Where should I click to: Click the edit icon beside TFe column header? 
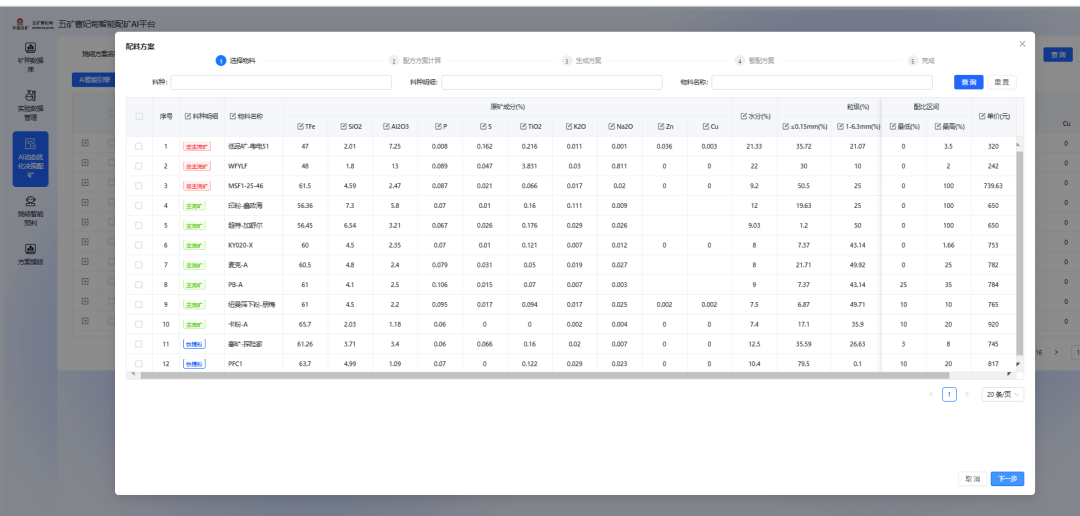[x=300, y=127]
